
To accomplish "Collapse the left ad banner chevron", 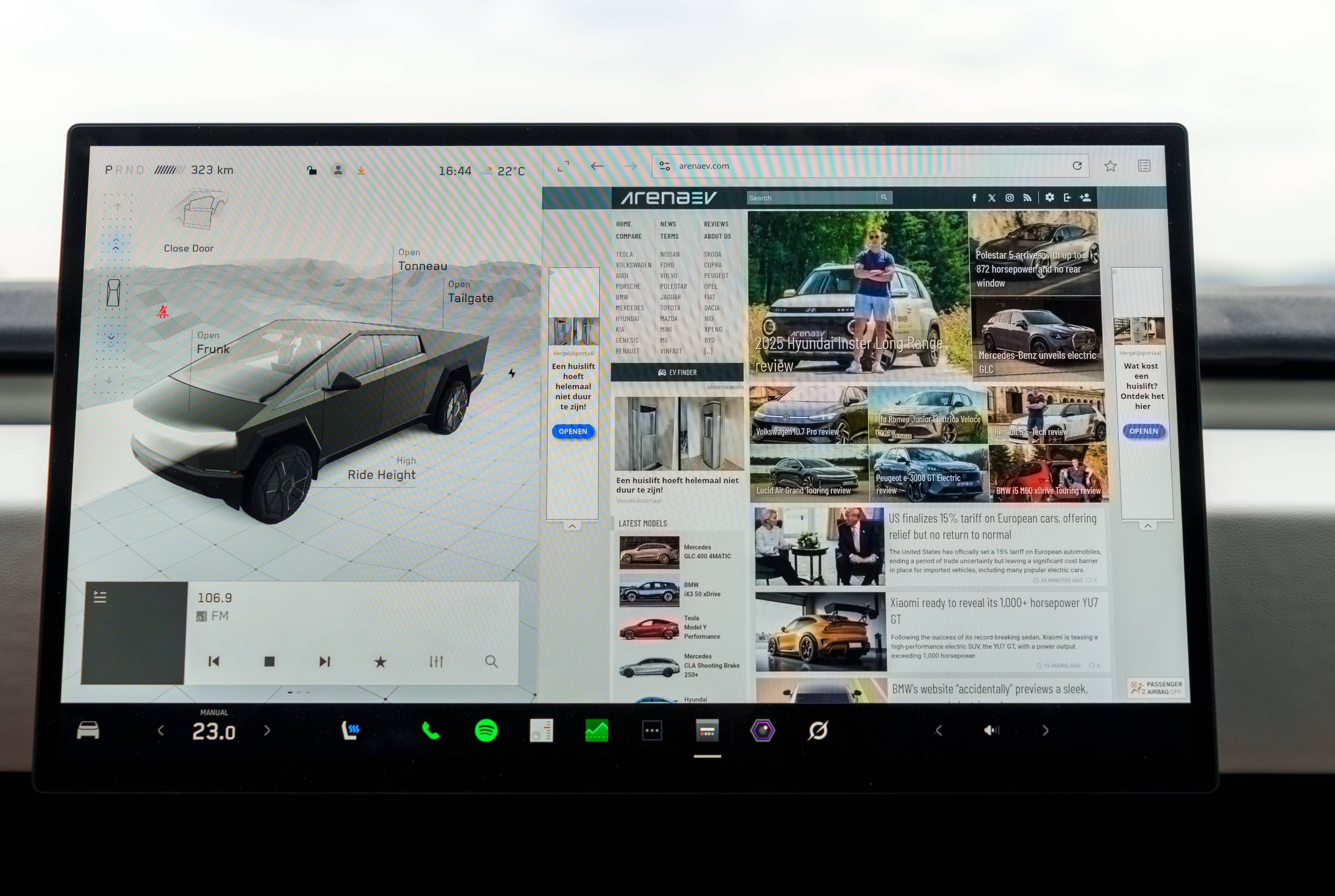I will tap(572, 526).
